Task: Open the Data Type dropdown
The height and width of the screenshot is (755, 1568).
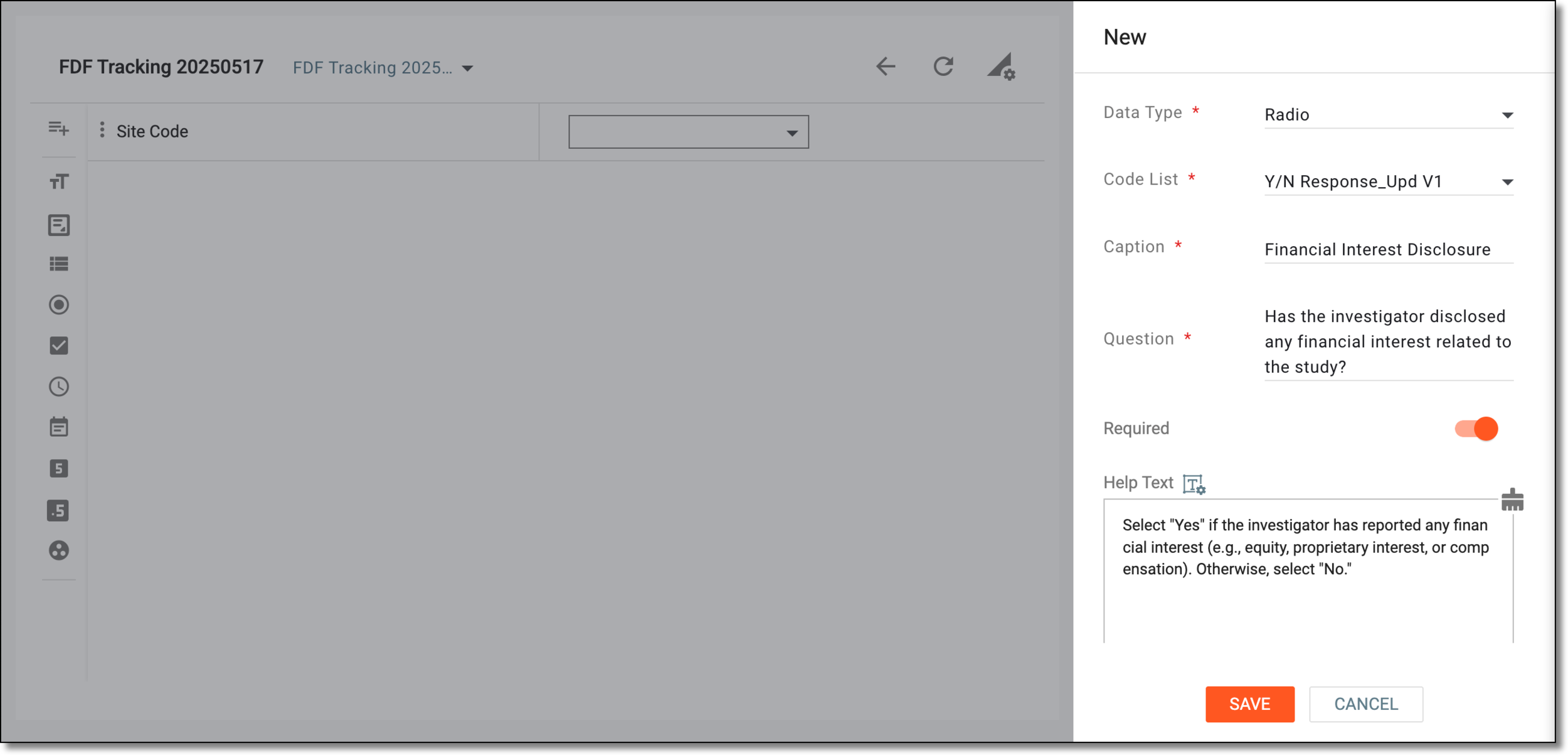Action: coord(1389,115)
